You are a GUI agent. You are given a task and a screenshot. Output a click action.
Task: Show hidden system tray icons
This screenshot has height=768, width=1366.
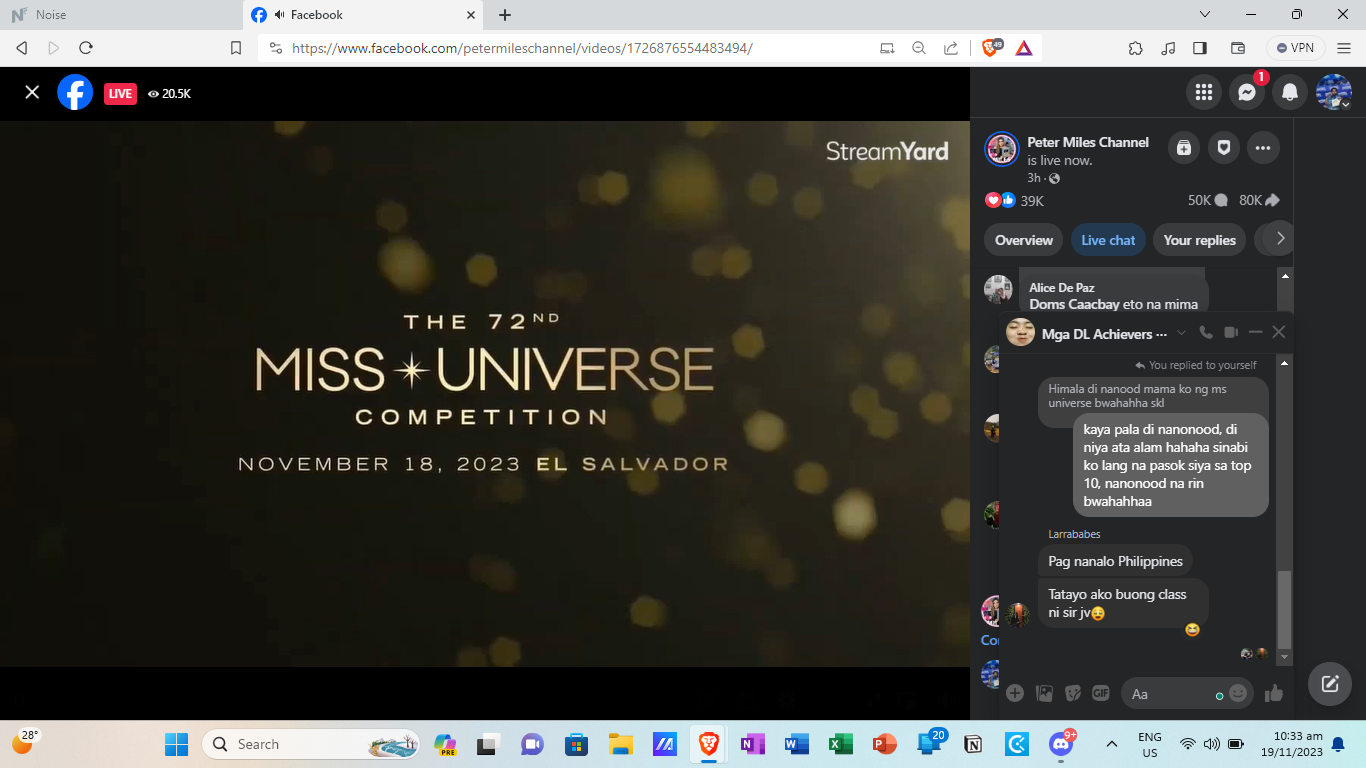pos(1112,744)
